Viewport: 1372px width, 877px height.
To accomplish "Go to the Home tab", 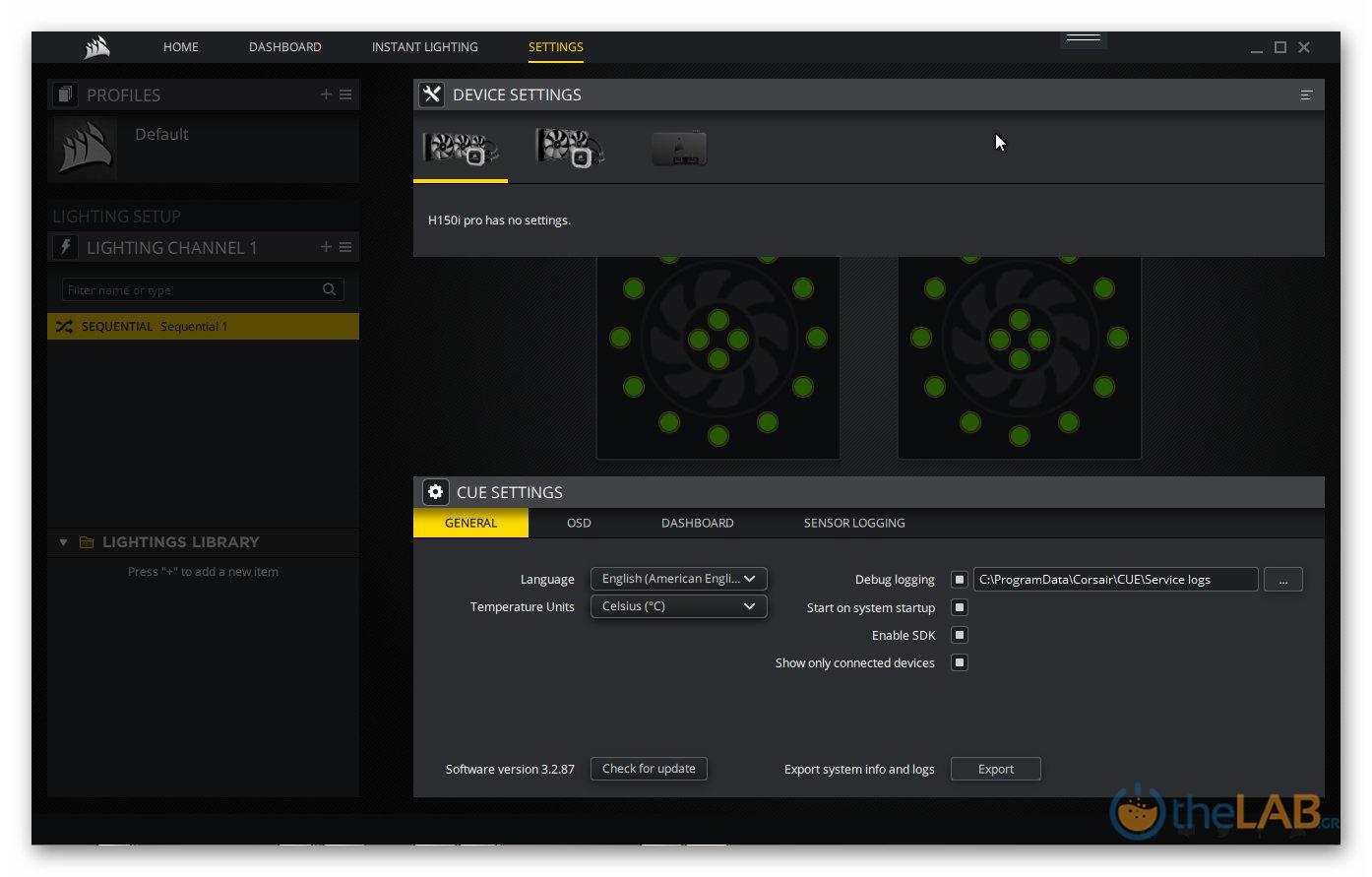I will coord(181,47).
